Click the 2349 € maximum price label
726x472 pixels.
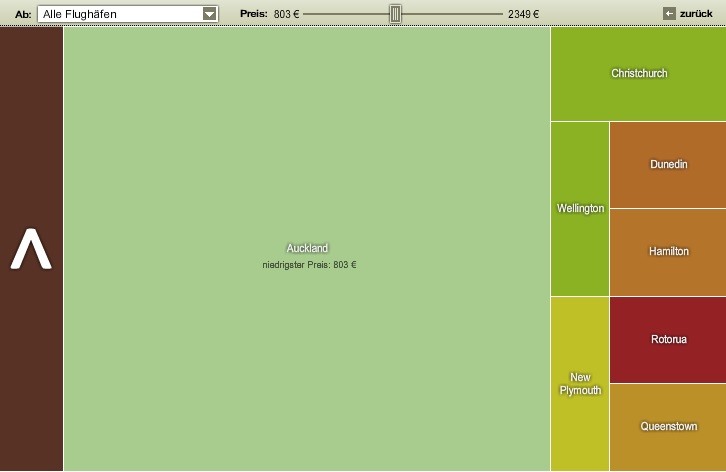523,14
